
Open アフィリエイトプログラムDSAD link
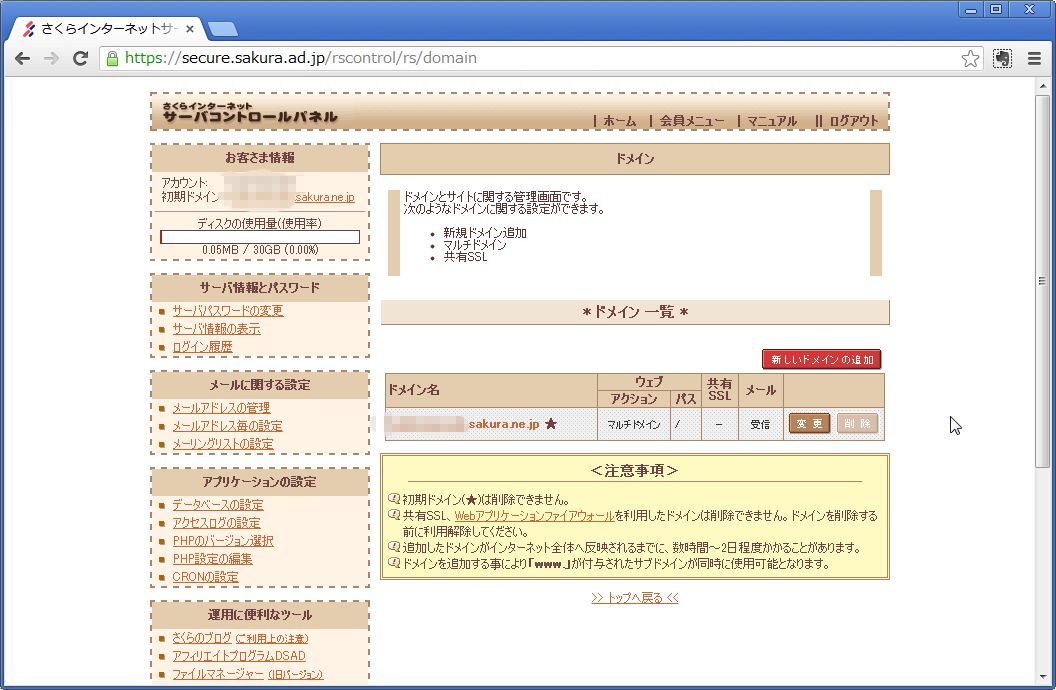click(239, 656)
